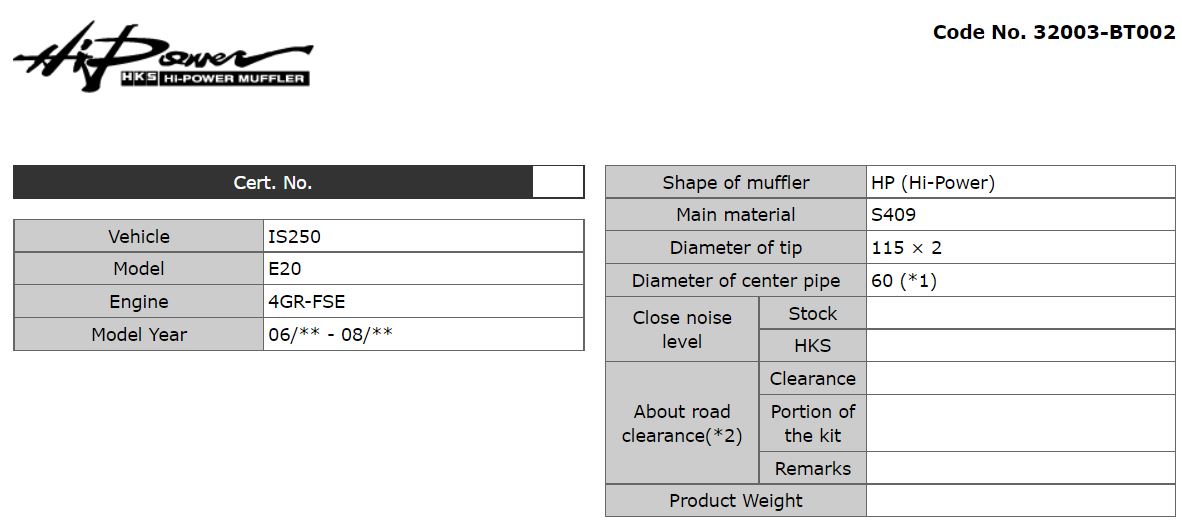Click the empty Remarks value cell
1182x530 pixels.
click(1021, 468)
